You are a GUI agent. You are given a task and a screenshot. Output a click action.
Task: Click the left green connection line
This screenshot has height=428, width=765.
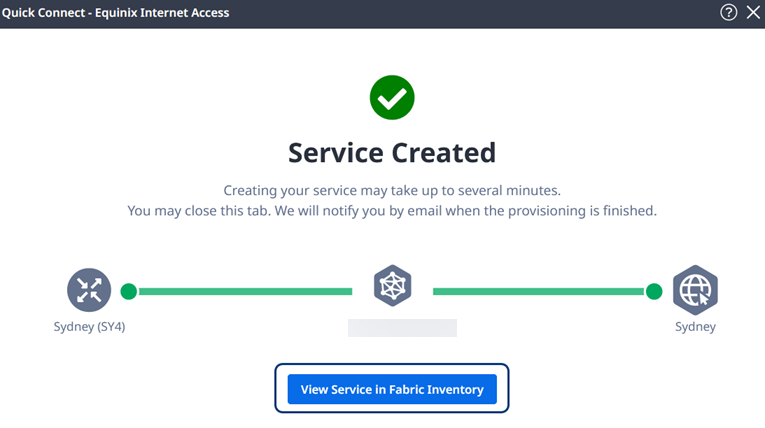coord(245,291)
